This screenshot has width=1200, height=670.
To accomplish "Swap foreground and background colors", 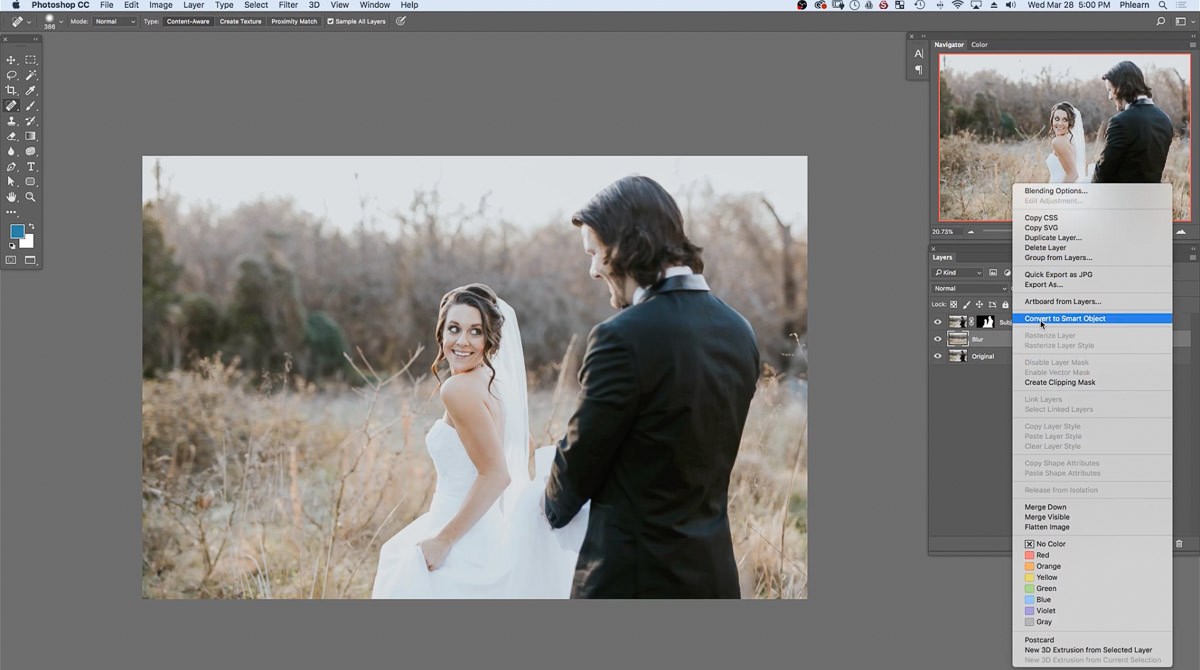I will point(32,226).
